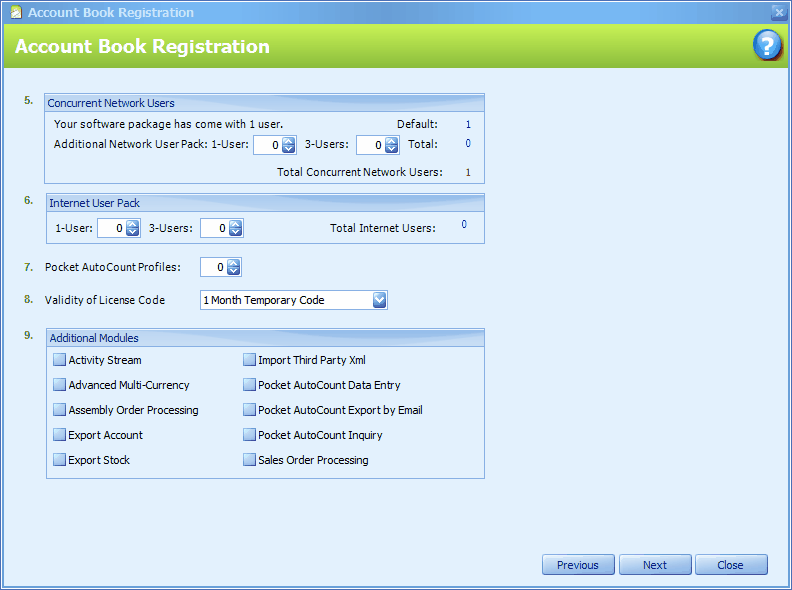Tick Pocket AutoCount Export by Email
This screenshot has height=590, width=792.
[250, 410]
